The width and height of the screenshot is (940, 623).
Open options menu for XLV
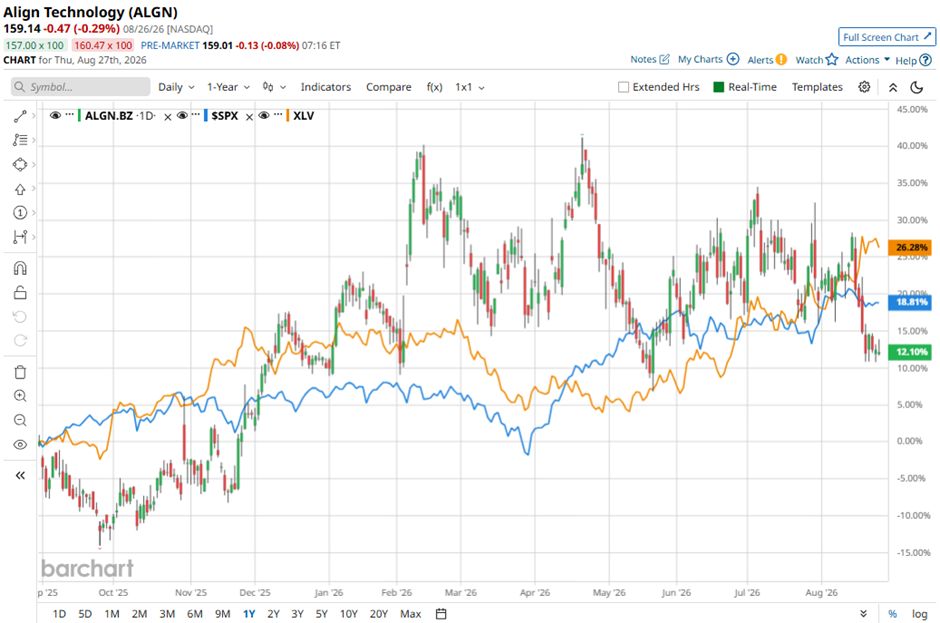[277, 115]
